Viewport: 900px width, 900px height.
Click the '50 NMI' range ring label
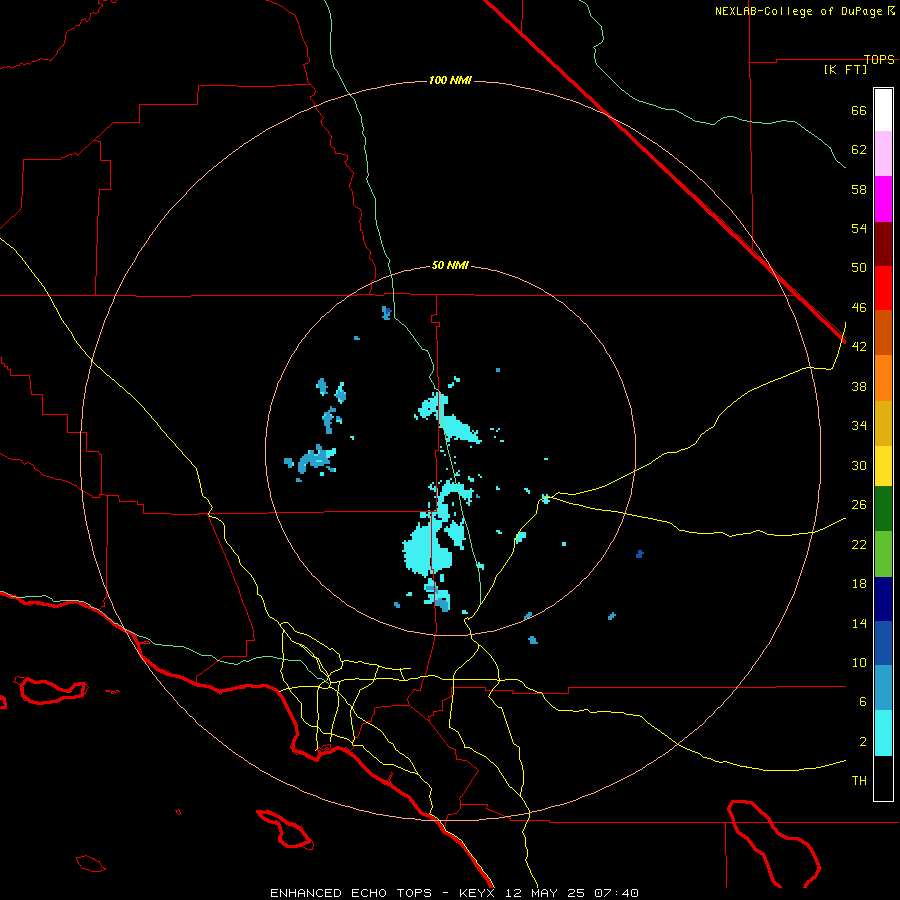pyautogui.click(x=450, y=265)
